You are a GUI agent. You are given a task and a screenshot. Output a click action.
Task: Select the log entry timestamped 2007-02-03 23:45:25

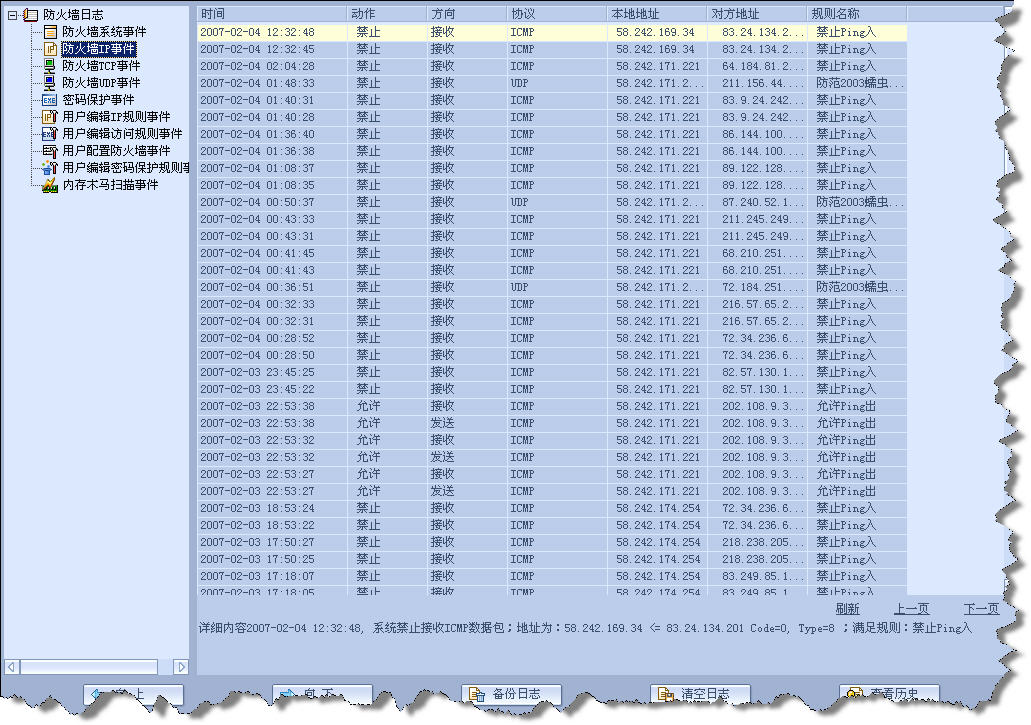pyautogui.click(x=552, y=372)
